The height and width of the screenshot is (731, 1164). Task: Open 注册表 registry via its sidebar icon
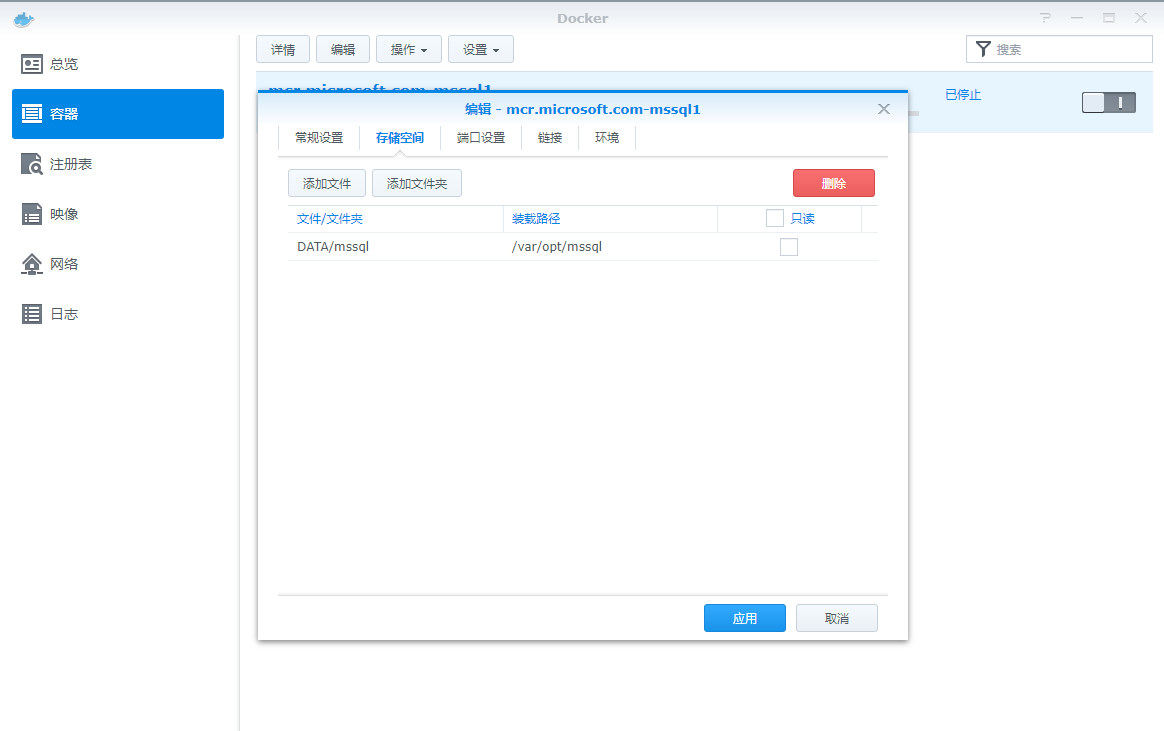coord(32,164)
